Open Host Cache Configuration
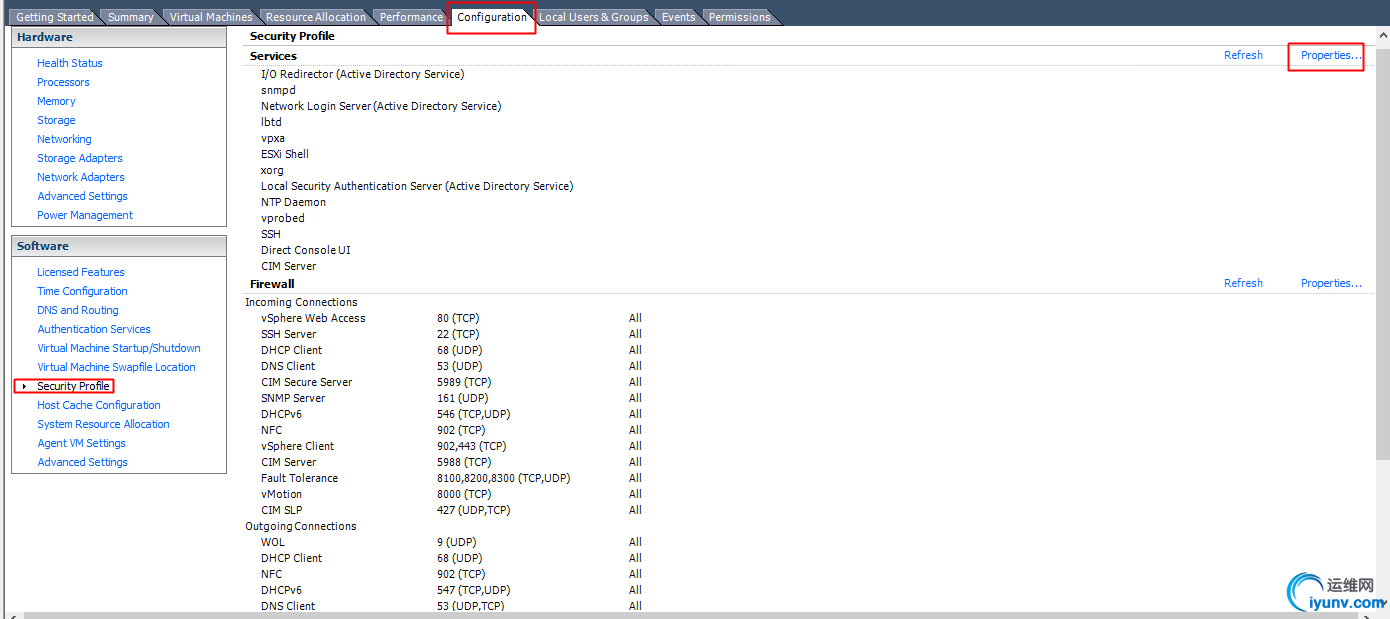This screenshot has height=619, width=1390. (x=99, y=405)
